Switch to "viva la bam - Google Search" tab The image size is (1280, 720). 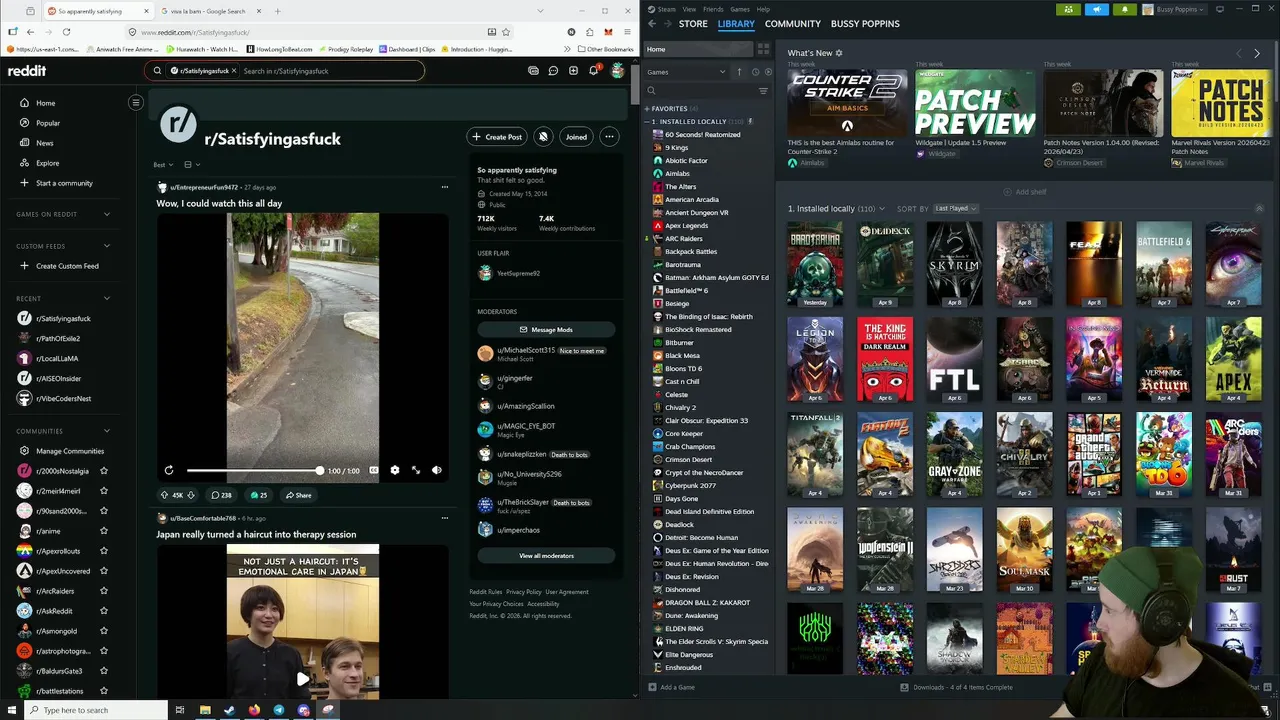pos(208,11)
